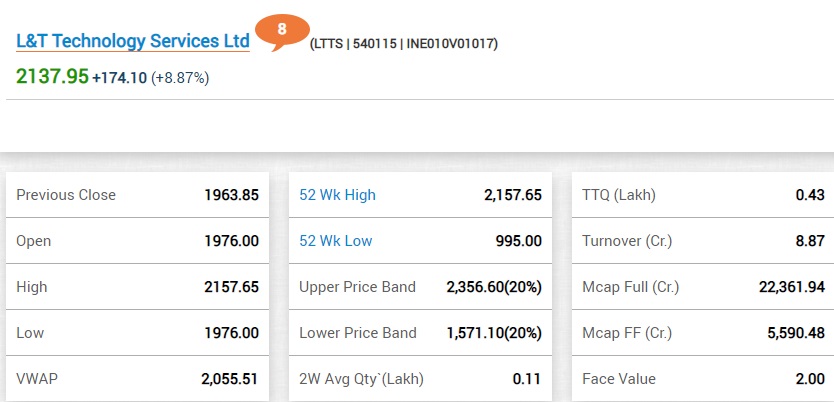Screen dimensions: 834x402
Task: Click the percentage change (+8.87%)
Action: tap(180, 78)
